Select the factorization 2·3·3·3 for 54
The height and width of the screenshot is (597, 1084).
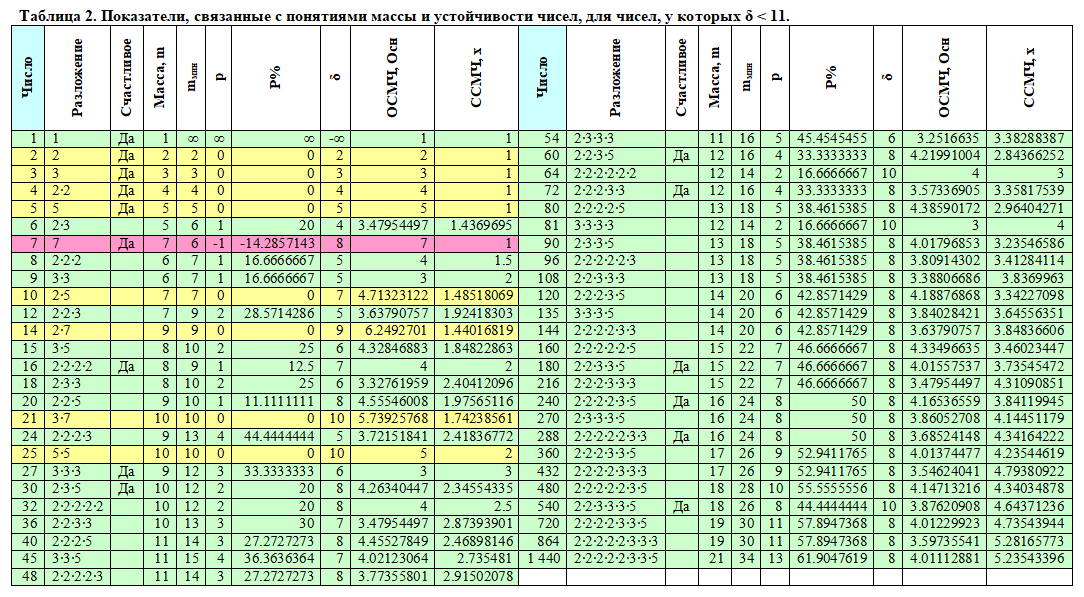(x=615, y=138)
